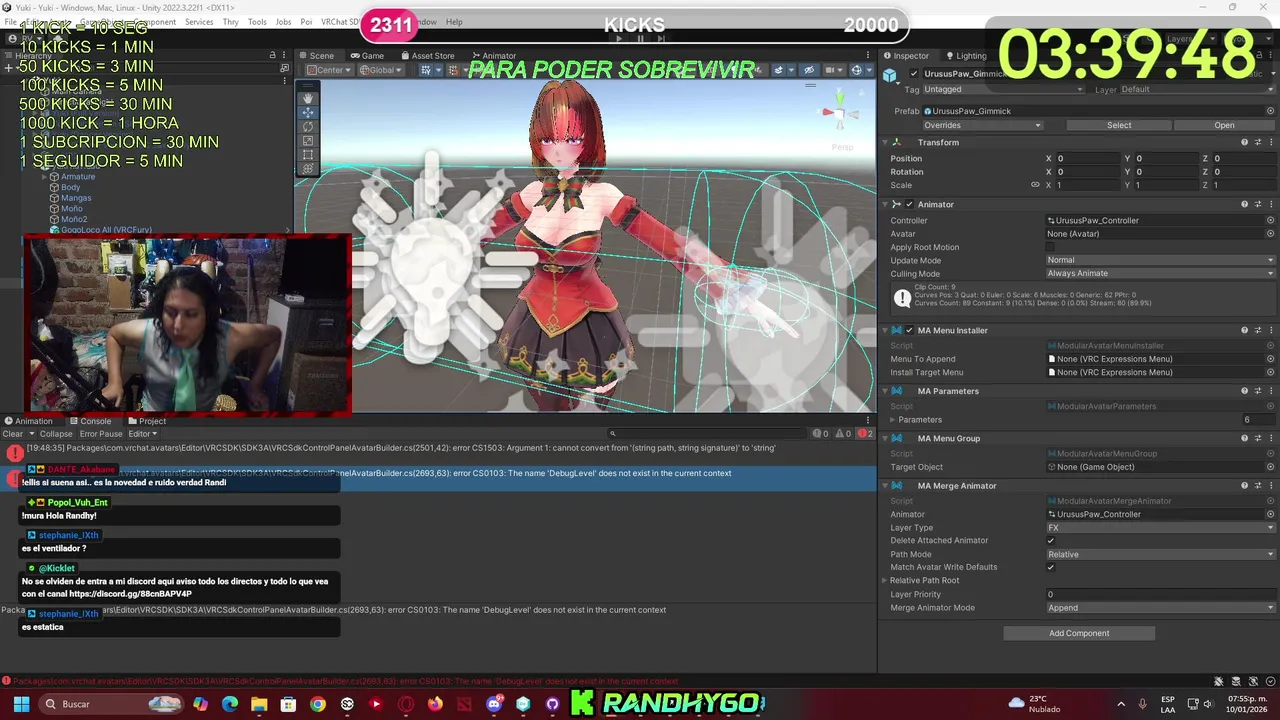Select the Rect tool in Scene view

(308, 155)
